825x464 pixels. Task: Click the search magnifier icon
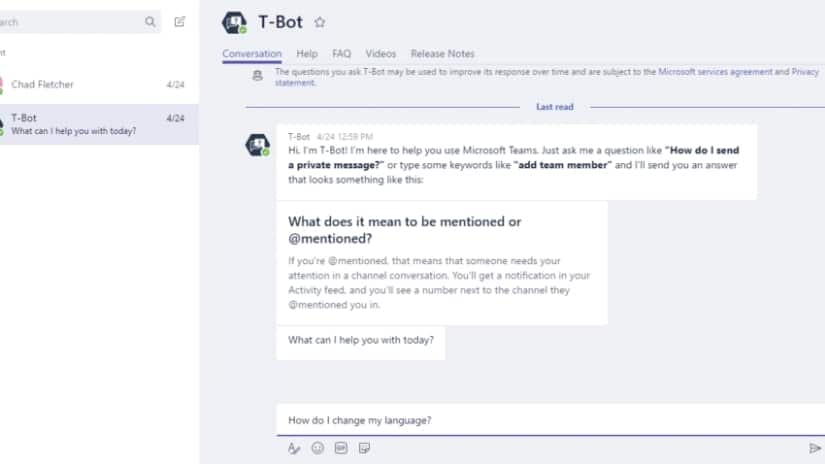point(150,22)
